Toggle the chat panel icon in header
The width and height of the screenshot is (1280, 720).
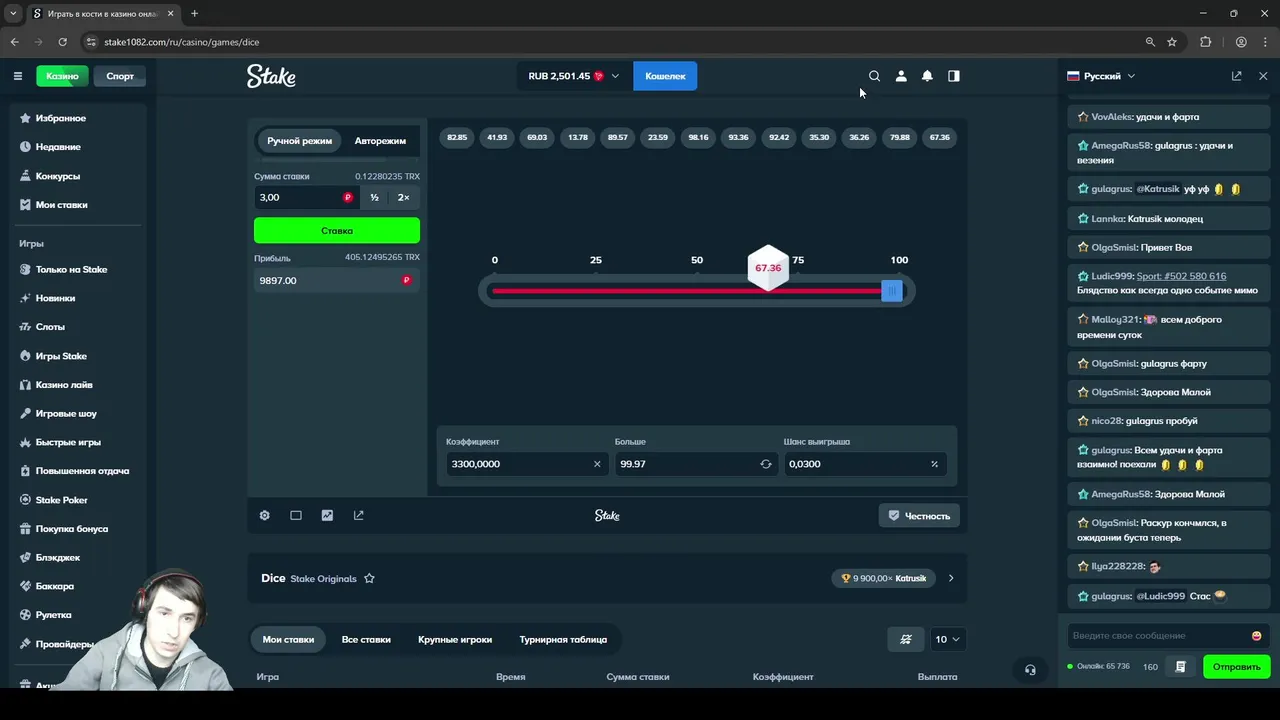(x=954, y=76)
